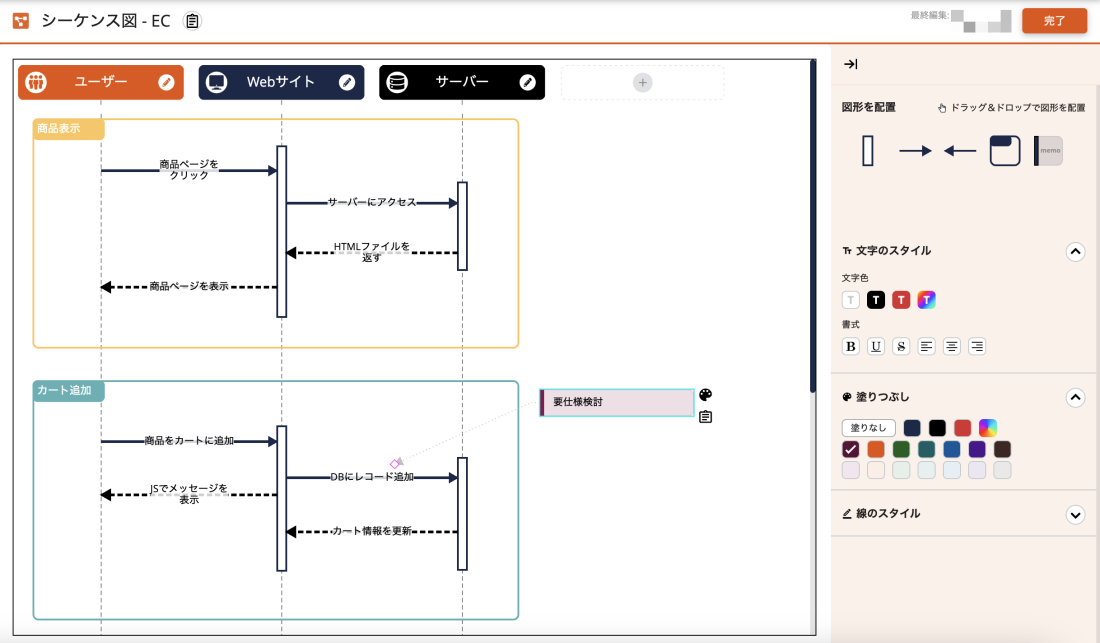Choose the black text color
This screenshot has width=1100, height=643.
click(876, 300)
